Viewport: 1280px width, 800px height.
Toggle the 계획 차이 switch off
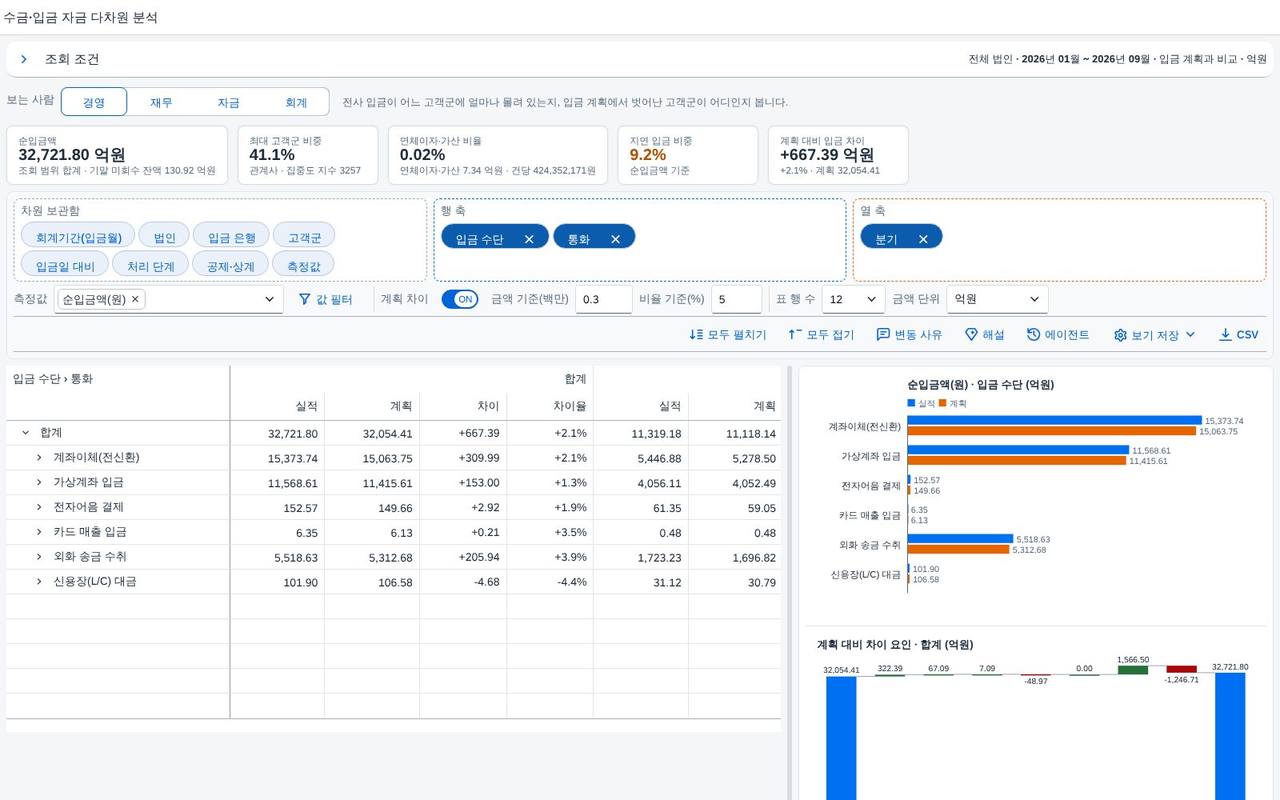[x=460, y=299]
